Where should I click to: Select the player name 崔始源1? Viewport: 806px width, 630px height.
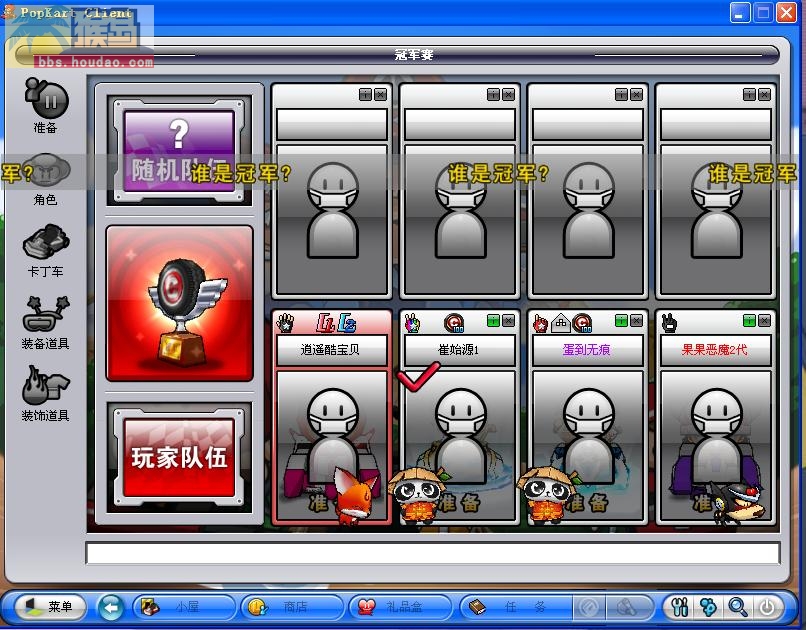click(x=459, y=350)
